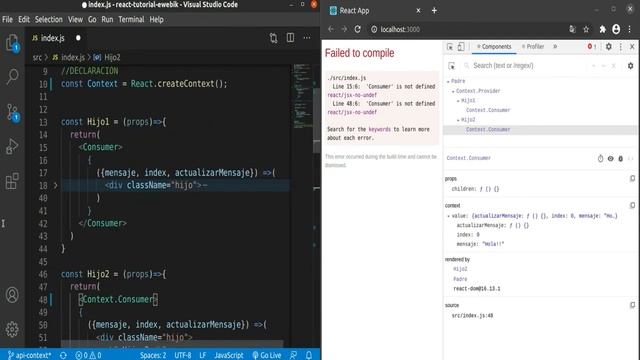Click the Hijo2 breadcrumb

pyautogui.click(x=107, y=58)
